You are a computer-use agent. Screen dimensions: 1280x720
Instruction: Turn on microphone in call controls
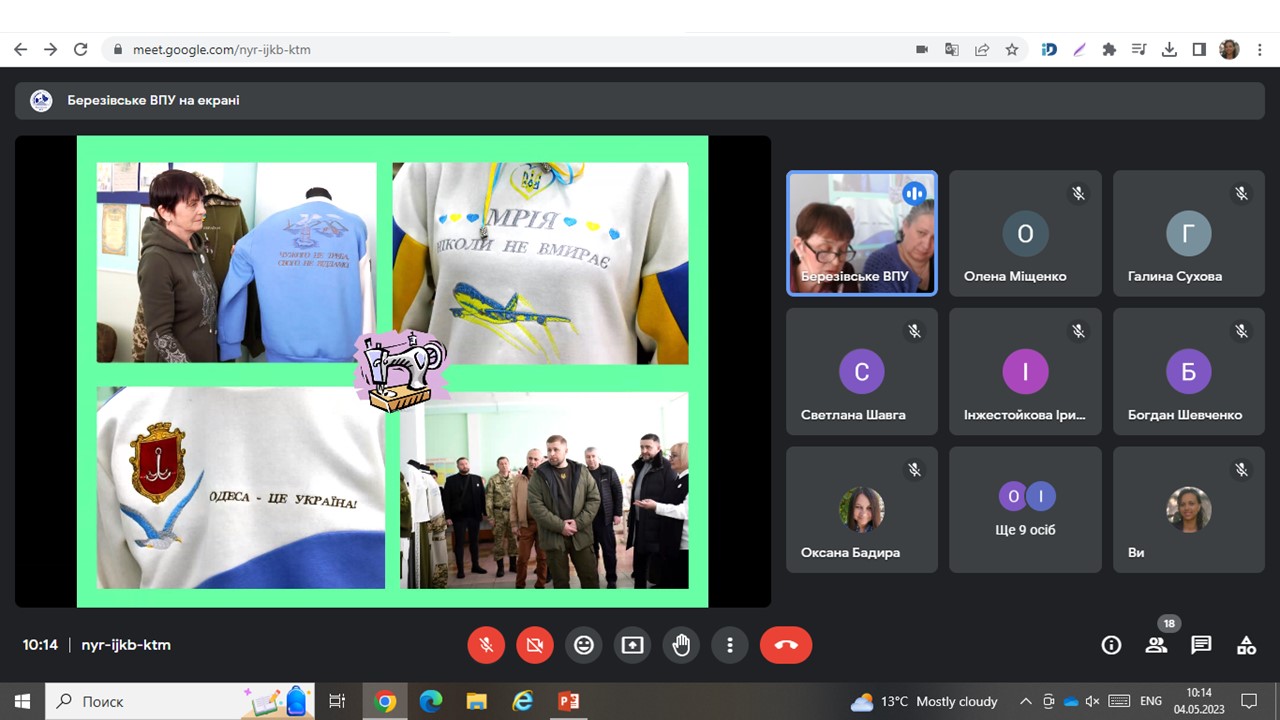point(486,645)
